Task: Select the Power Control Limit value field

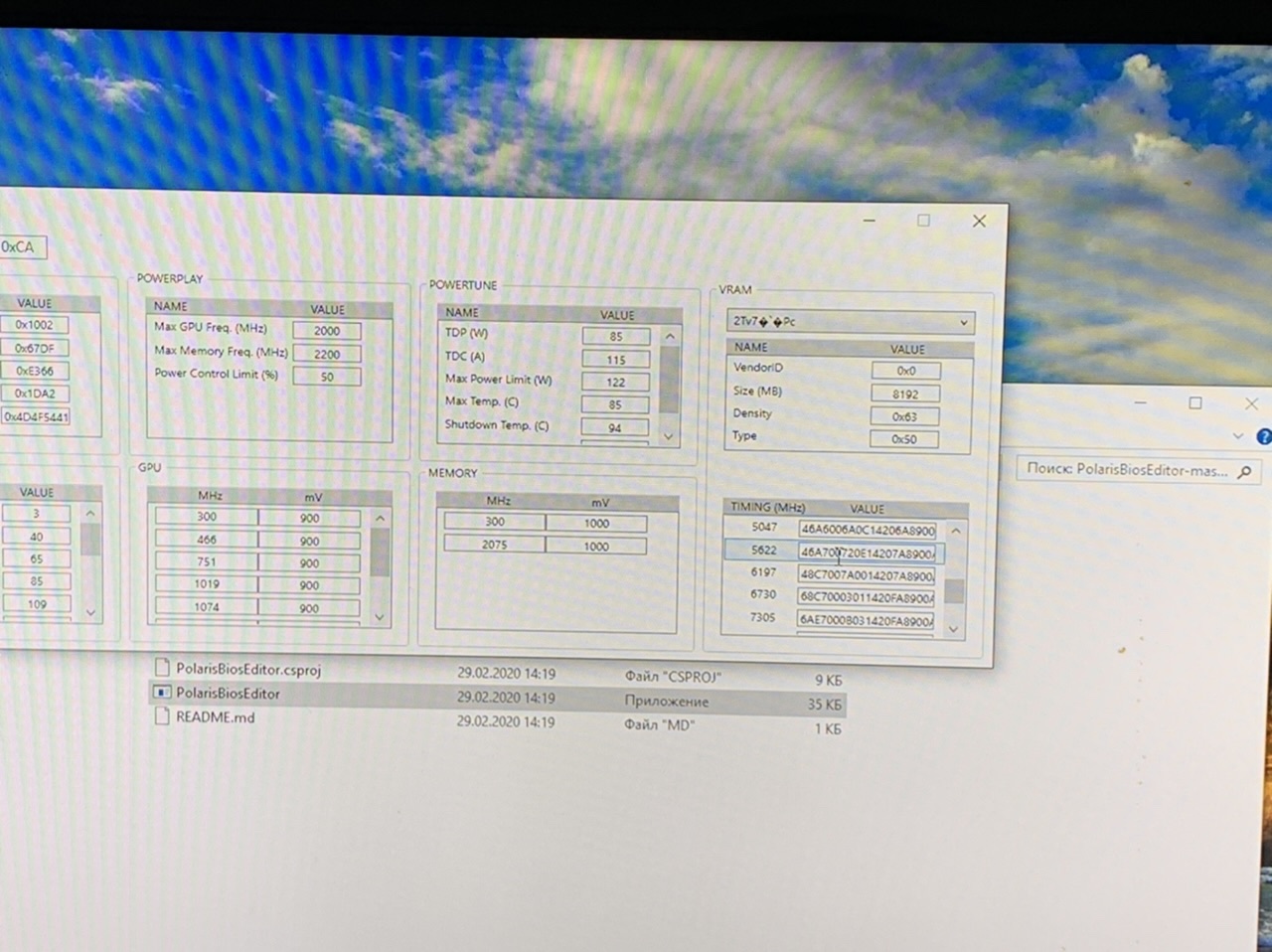Action: point(327,377)
